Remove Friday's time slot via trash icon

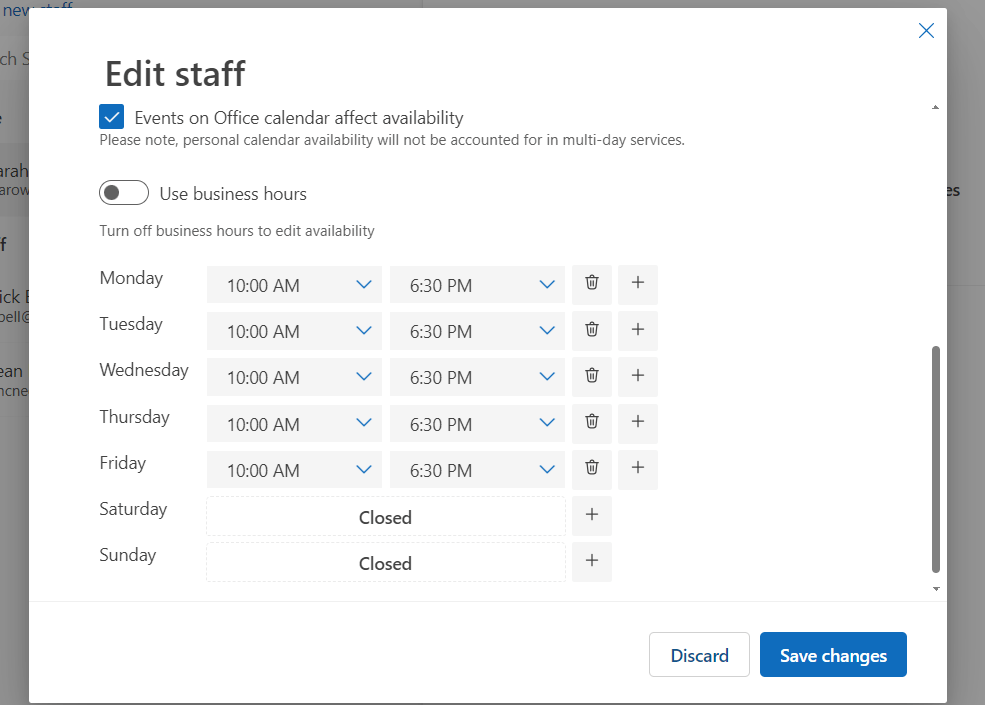[591, 469]
